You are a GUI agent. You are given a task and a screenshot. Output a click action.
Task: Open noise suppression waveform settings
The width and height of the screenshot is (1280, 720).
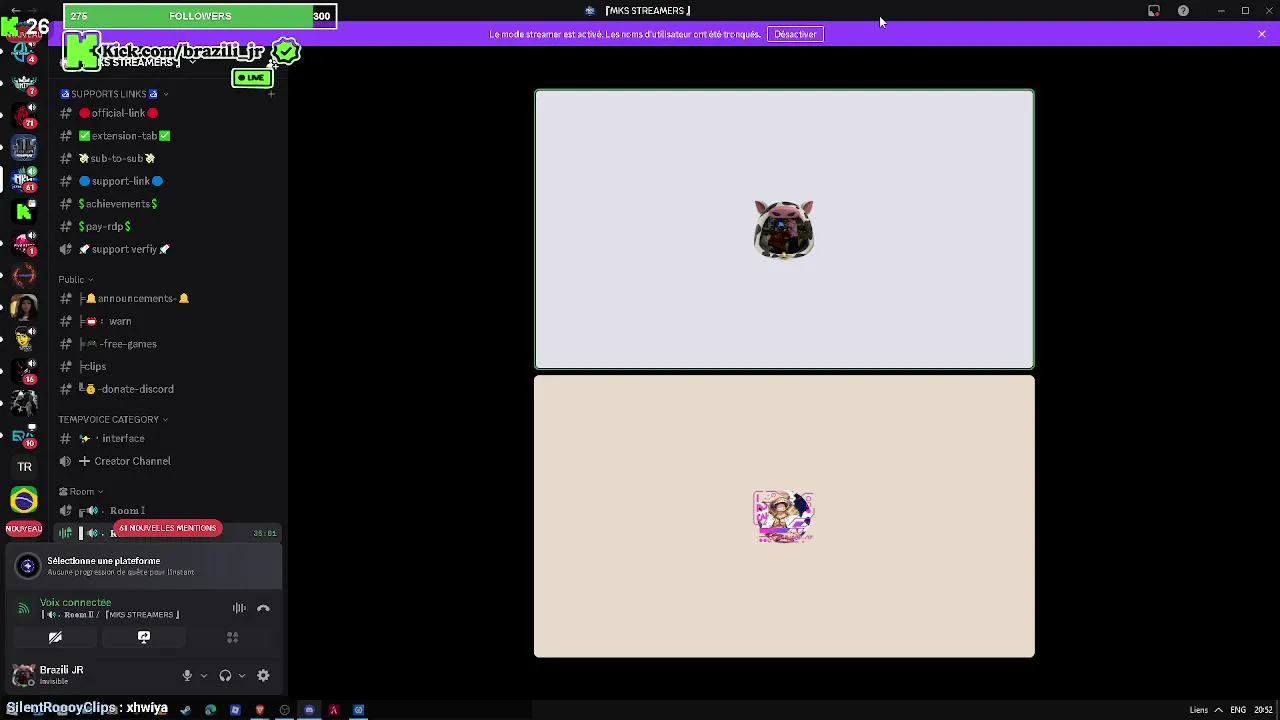pos(239,608)
